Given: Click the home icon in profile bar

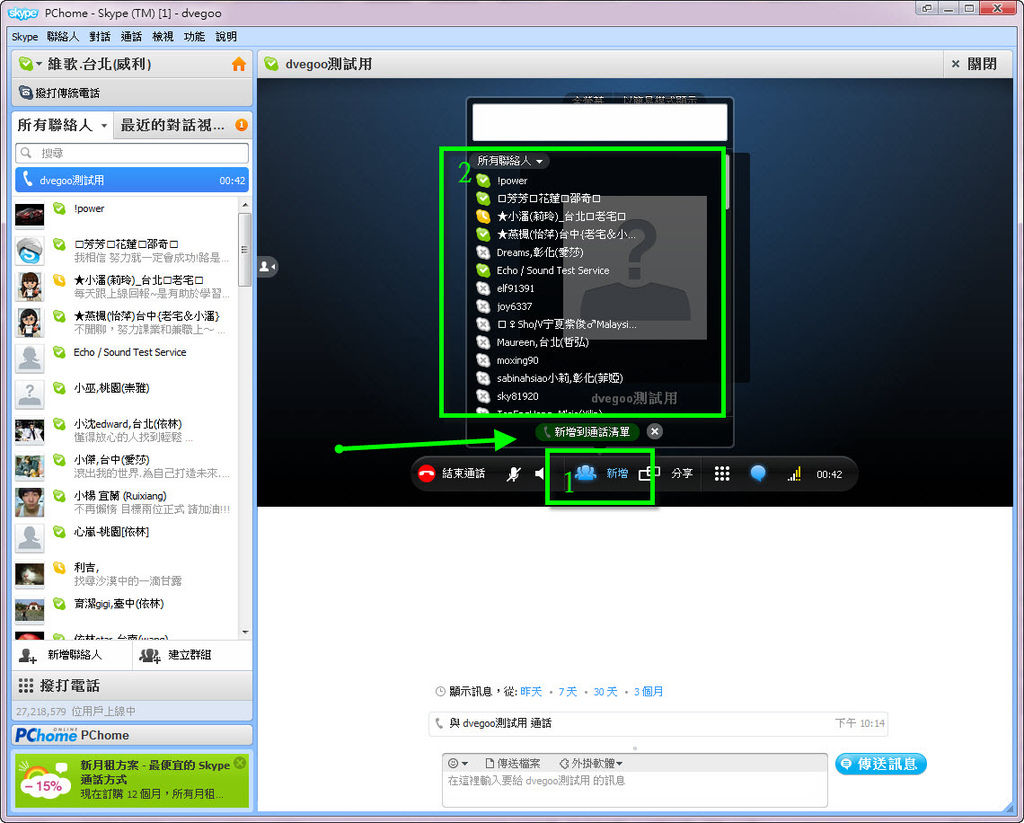Looking at the screenshot, I should click(x=239, y=64).
